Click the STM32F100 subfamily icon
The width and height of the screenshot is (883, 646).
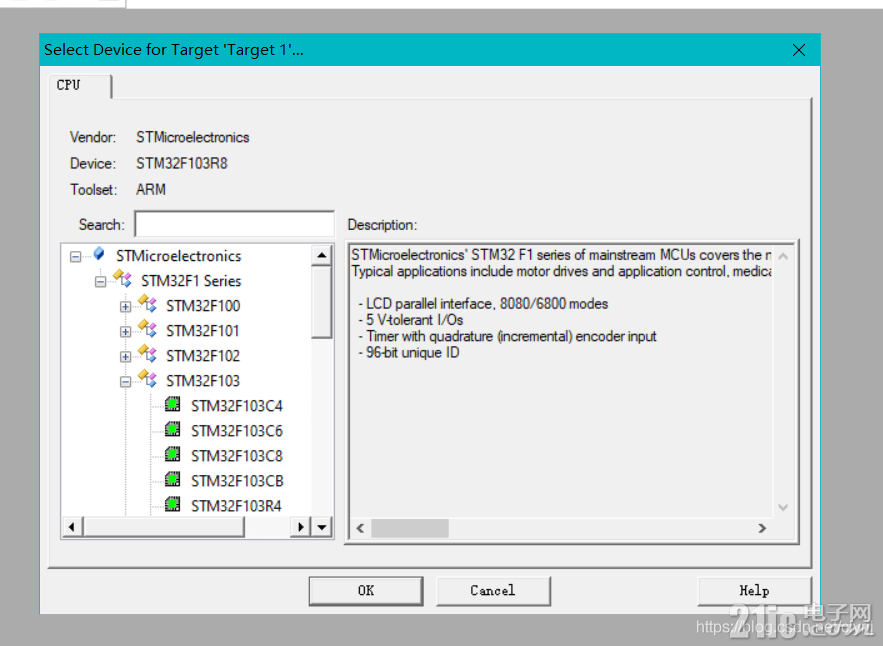148,304
